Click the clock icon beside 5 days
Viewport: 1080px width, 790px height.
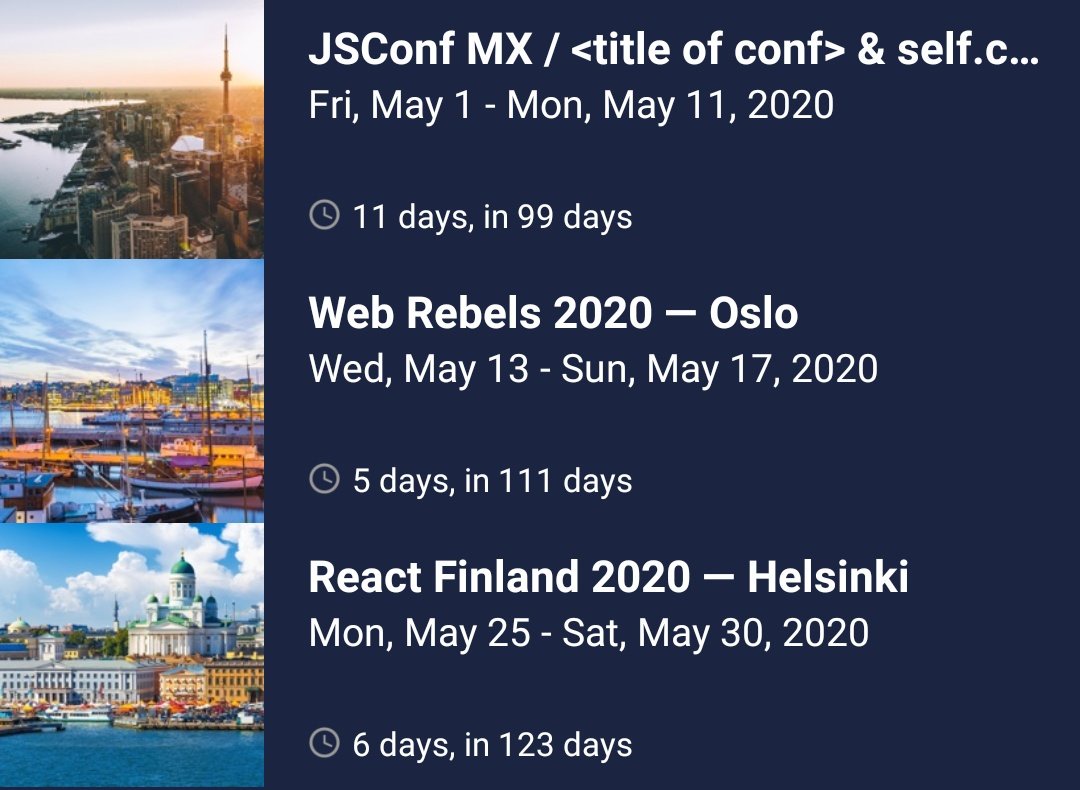[x=324, y=479]
